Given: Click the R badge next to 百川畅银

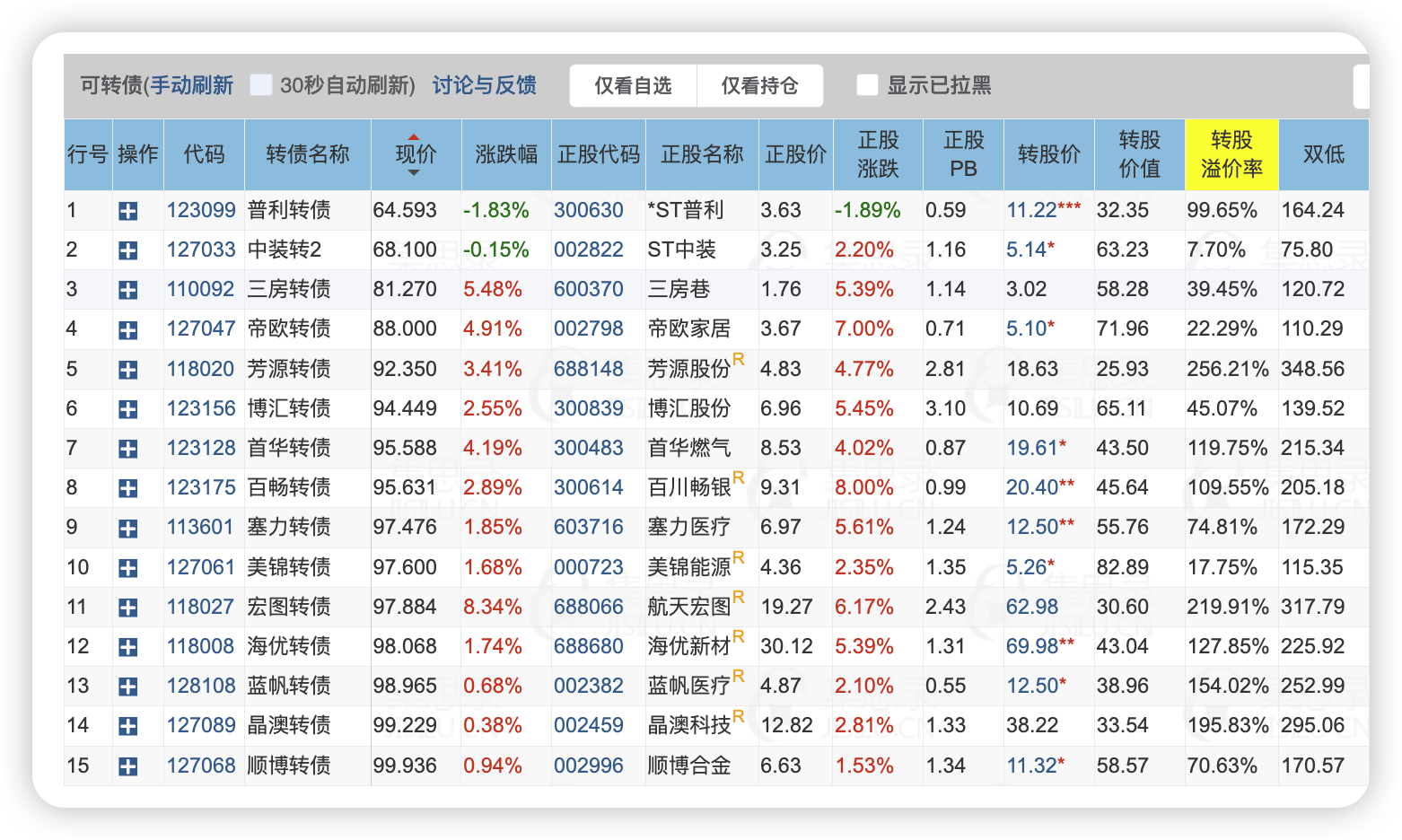Looking at the screenshot, I should 739,478.
